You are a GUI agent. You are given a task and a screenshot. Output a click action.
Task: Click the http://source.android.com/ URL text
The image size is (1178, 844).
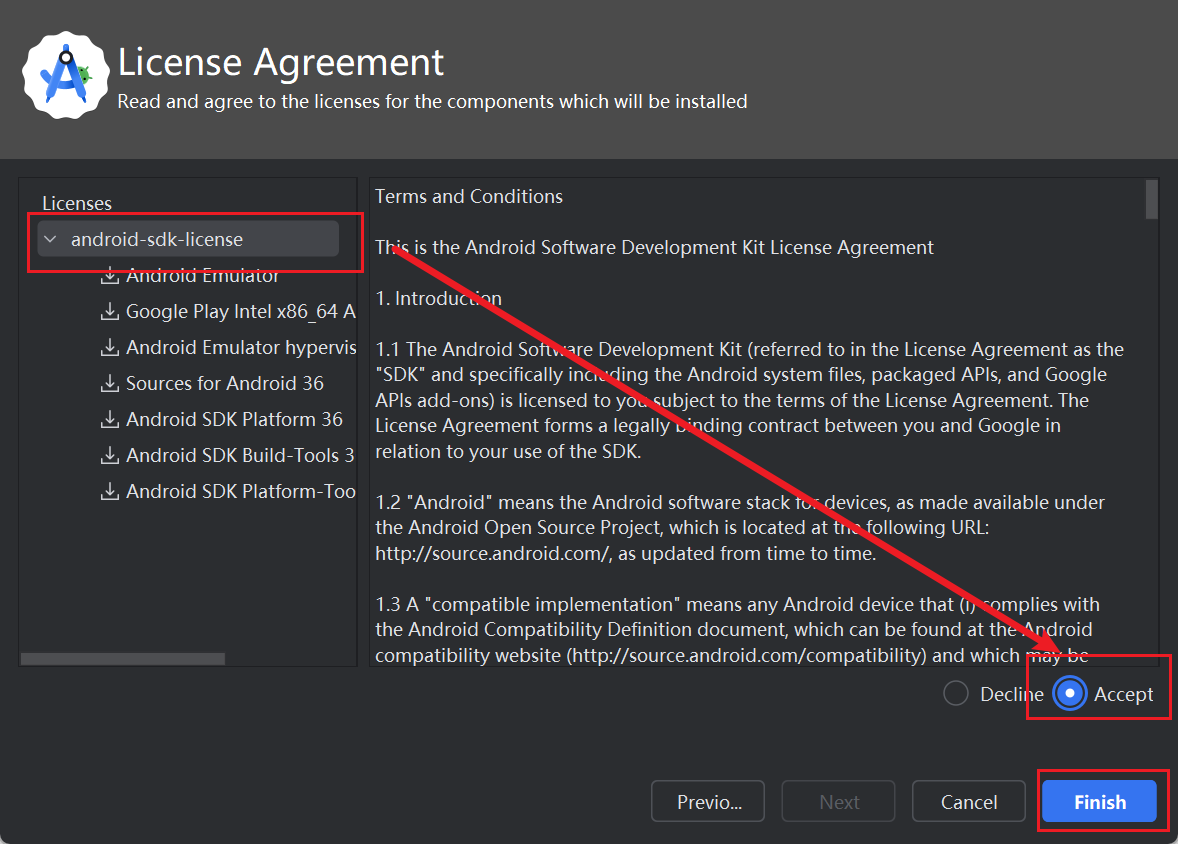[493, 553]
